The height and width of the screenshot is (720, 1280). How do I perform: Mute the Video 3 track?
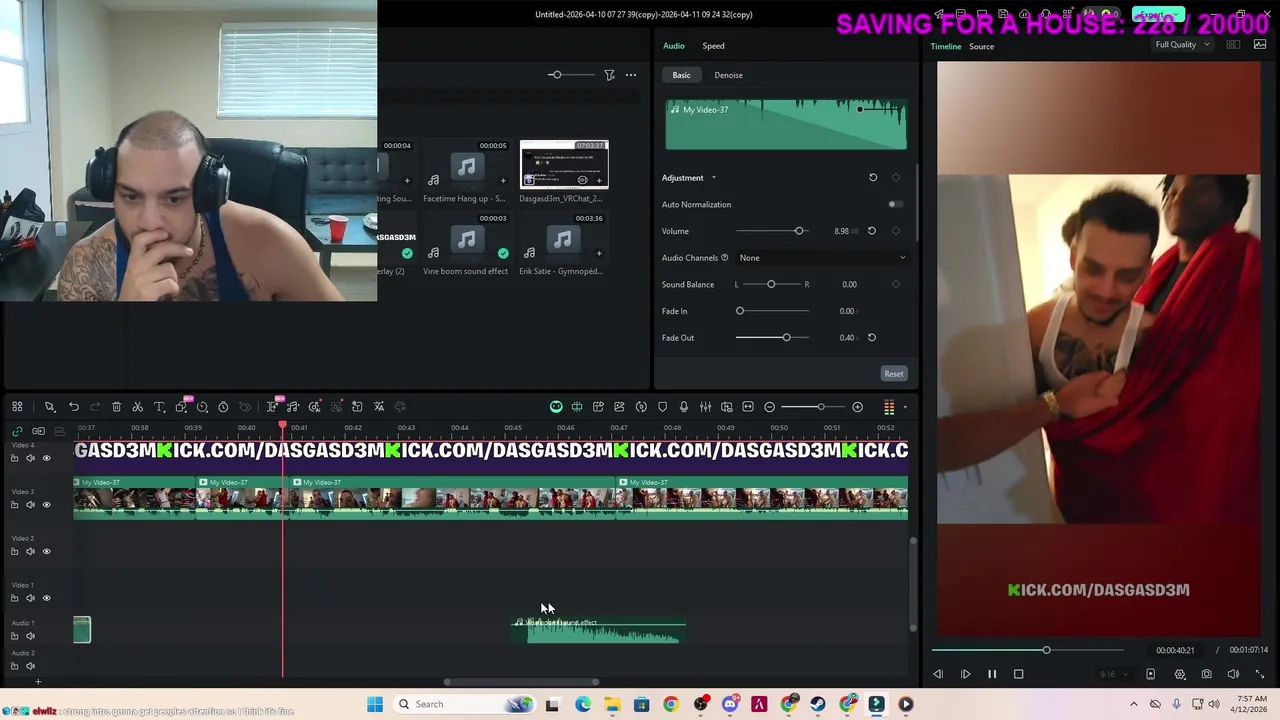click(30, 505)
